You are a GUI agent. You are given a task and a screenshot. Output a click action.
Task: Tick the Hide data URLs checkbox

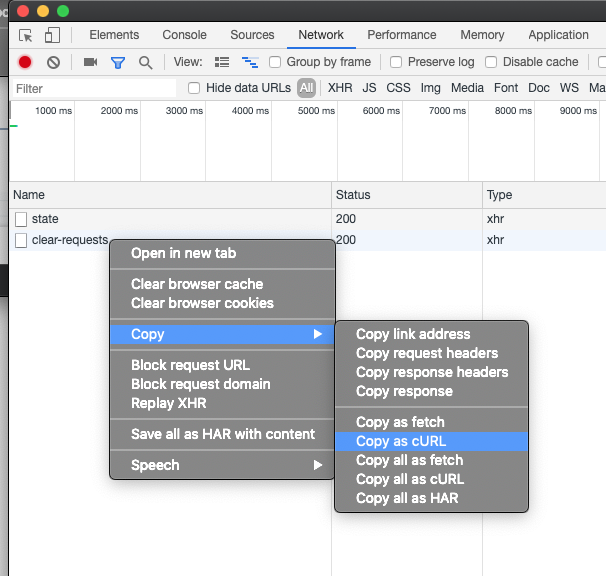click(x=194, y=88)
